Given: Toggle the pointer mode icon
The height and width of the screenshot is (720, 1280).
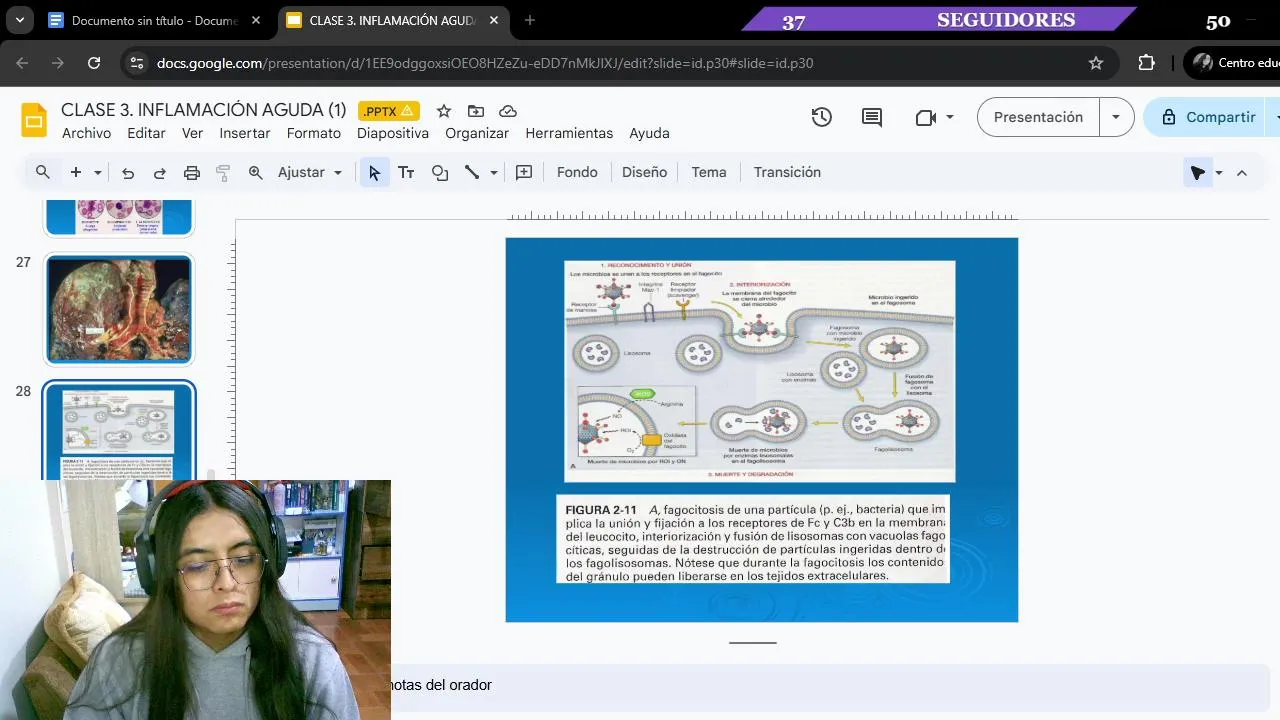Looking at the screenshot, I should click(1197, 173).
